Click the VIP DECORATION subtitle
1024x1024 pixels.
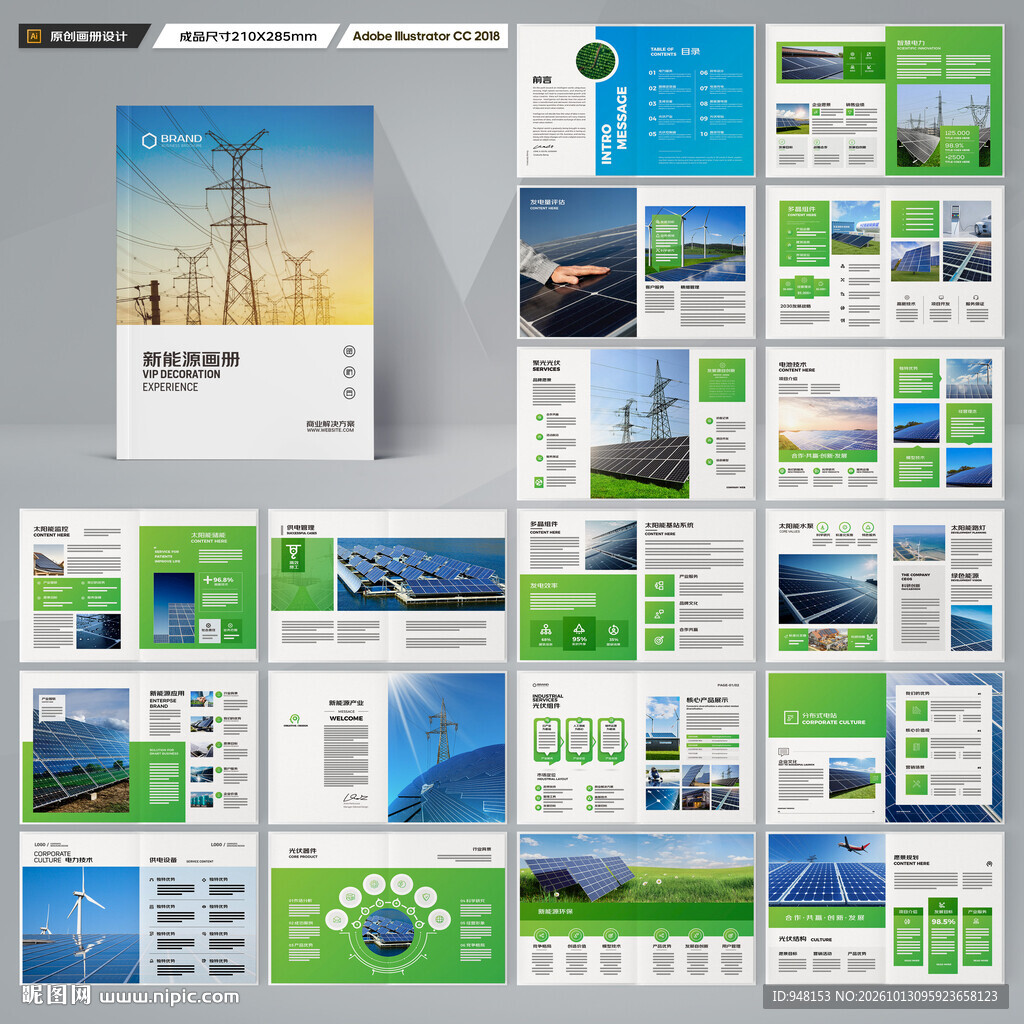pyautogui.click(x=181, y=374)
